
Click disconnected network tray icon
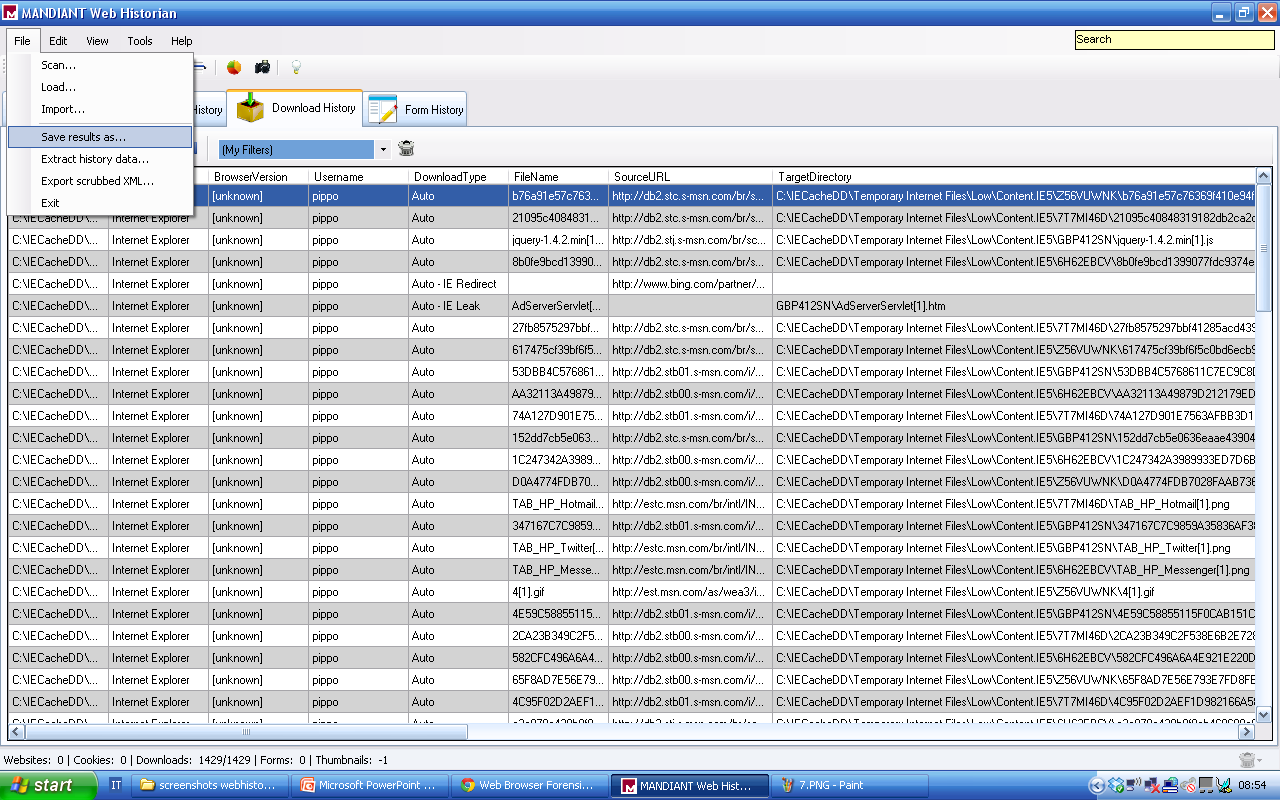pos(1152,786)
